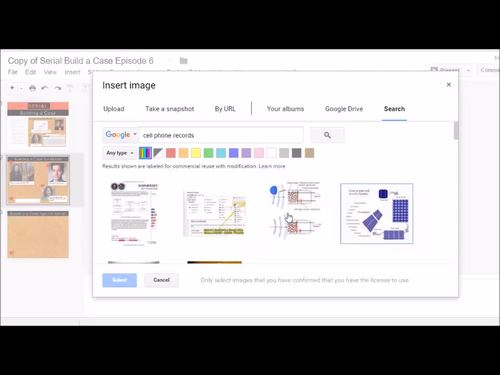The height and width of the screenshot is (375, 500).
Task: Click the folder icon beside the title
Action: pyautogui.click(x=183, y=61)
